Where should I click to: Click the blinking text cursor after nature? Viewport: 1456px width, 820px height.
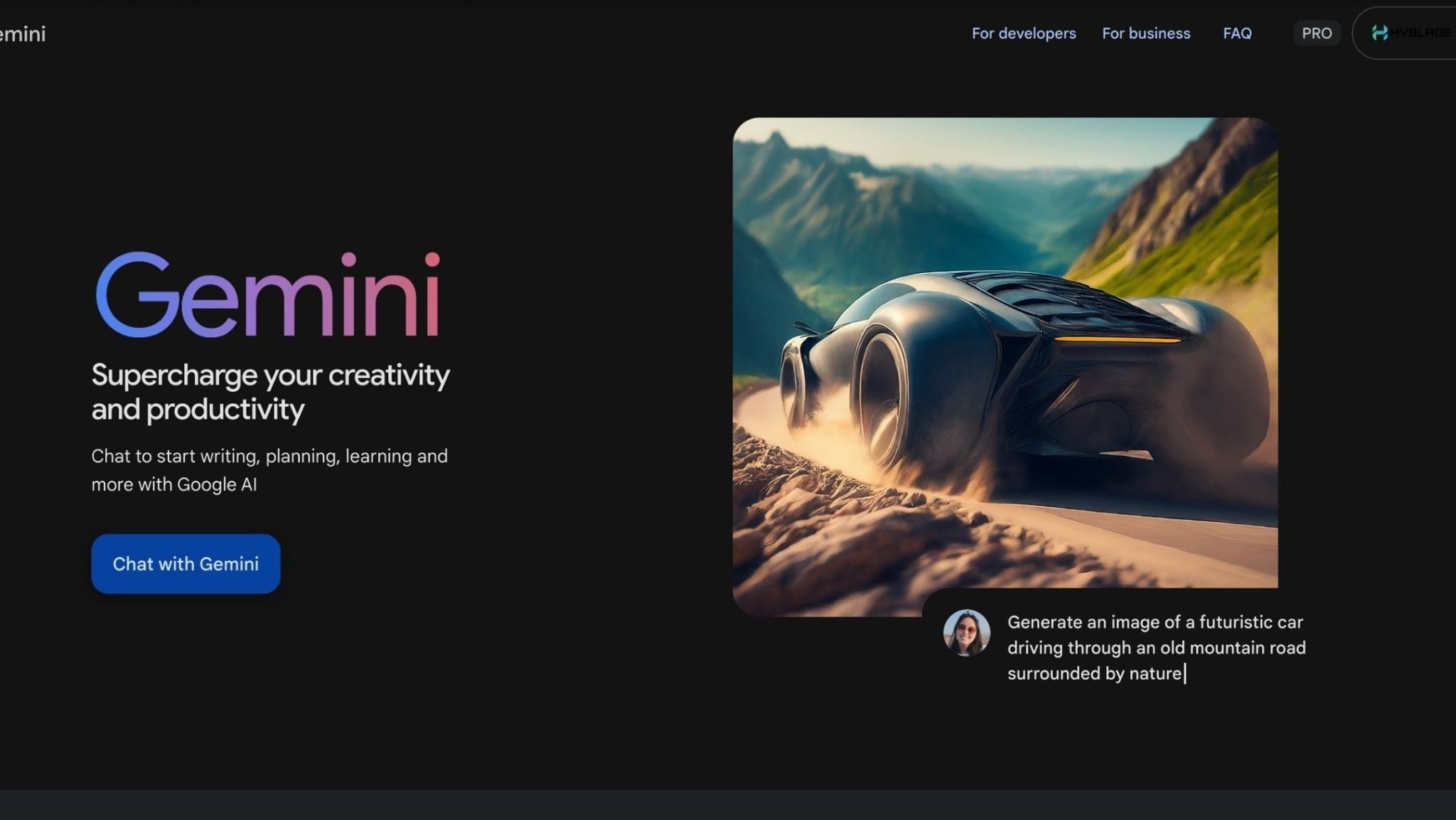point(1184,673)
